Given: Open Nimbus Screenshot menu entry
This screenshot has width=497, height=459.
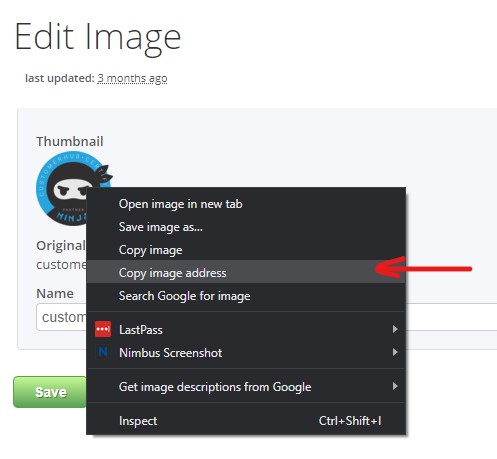Looking at the screenshot, I should coord(246,353).
